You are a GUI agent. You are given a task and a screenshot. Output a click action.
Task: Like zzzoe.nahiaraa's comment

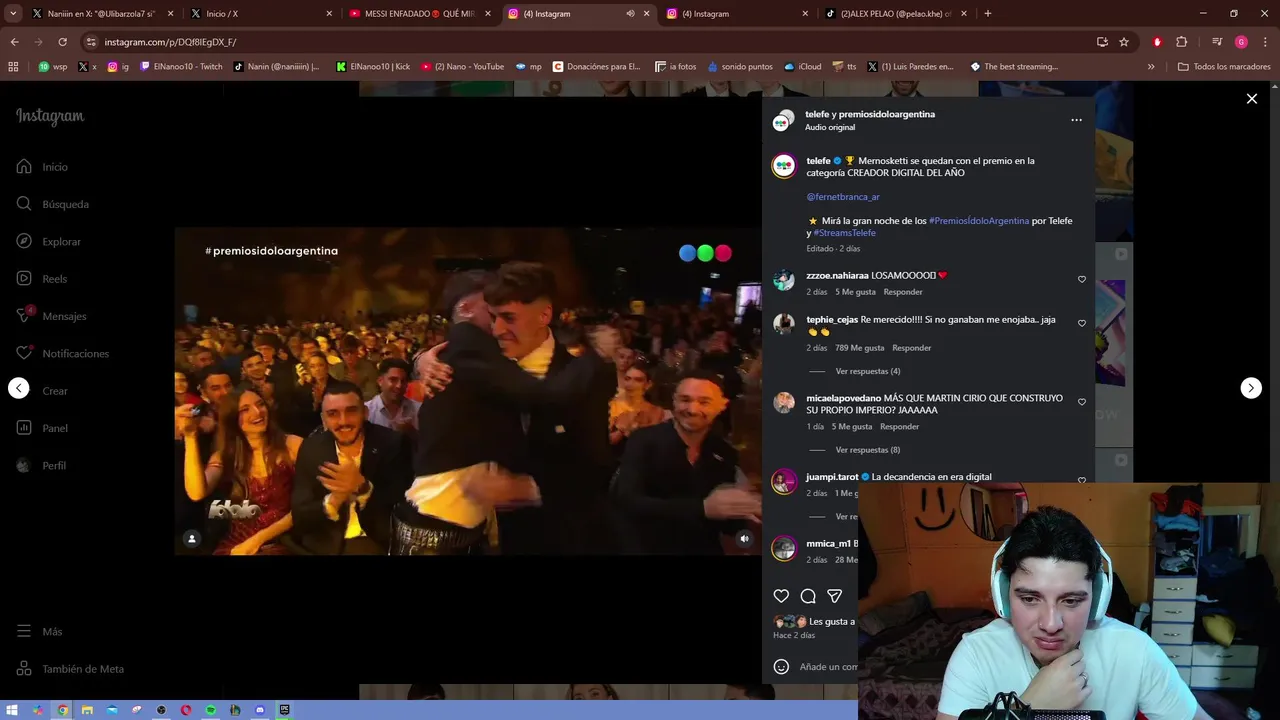pos(1081,280)
